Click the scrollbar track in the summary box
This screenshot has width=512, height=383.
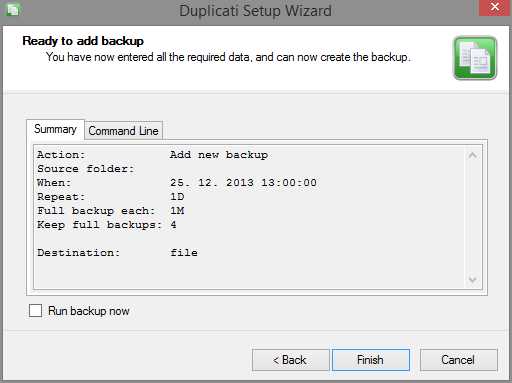tap(472, 217)
